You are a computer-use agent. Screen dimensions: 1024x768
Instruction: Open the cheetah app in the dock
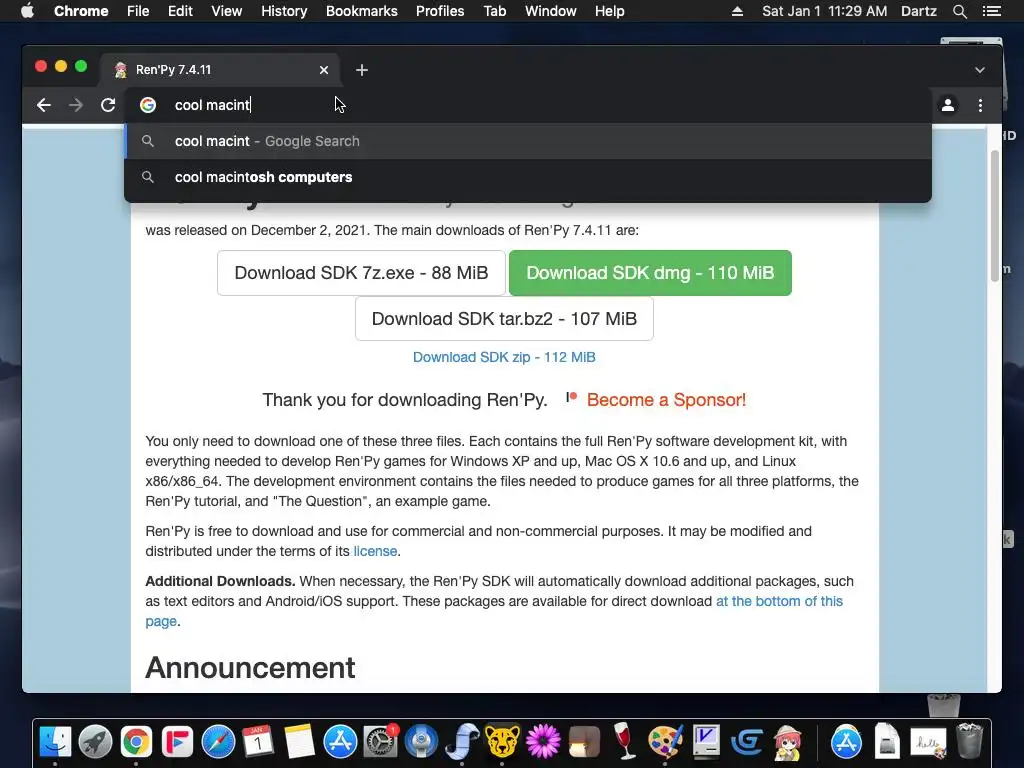coord(502,742)
